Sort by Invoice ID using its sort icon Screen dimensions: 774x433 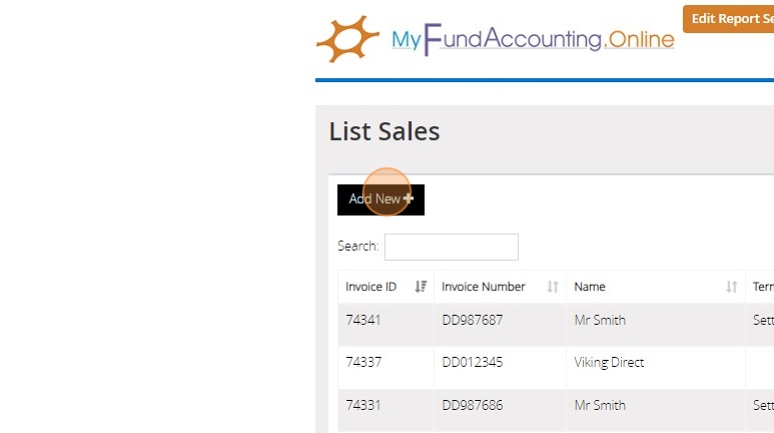coord(420,287)
